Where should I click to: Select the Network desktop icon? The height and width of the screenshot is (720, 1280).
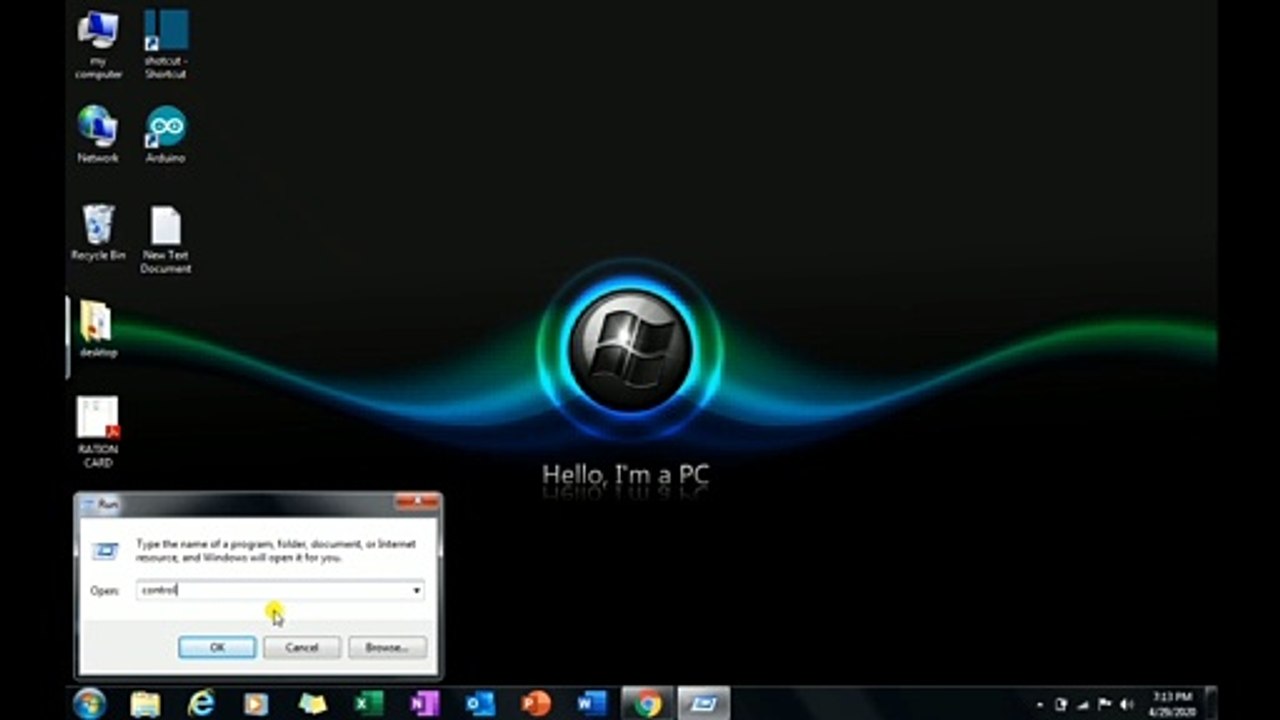(x=98, y=134)
